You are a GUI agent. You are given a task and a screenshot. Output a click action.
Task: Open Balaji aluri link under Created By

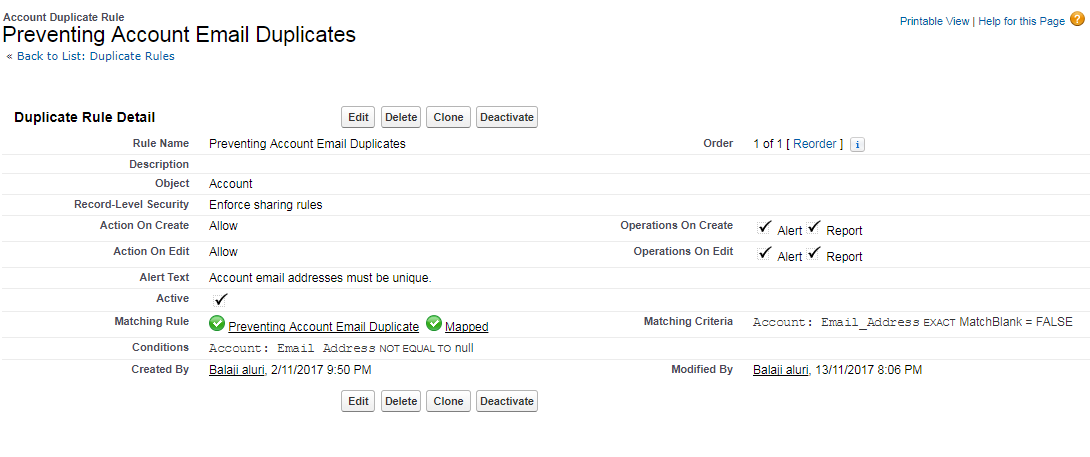tap(237, 370)
